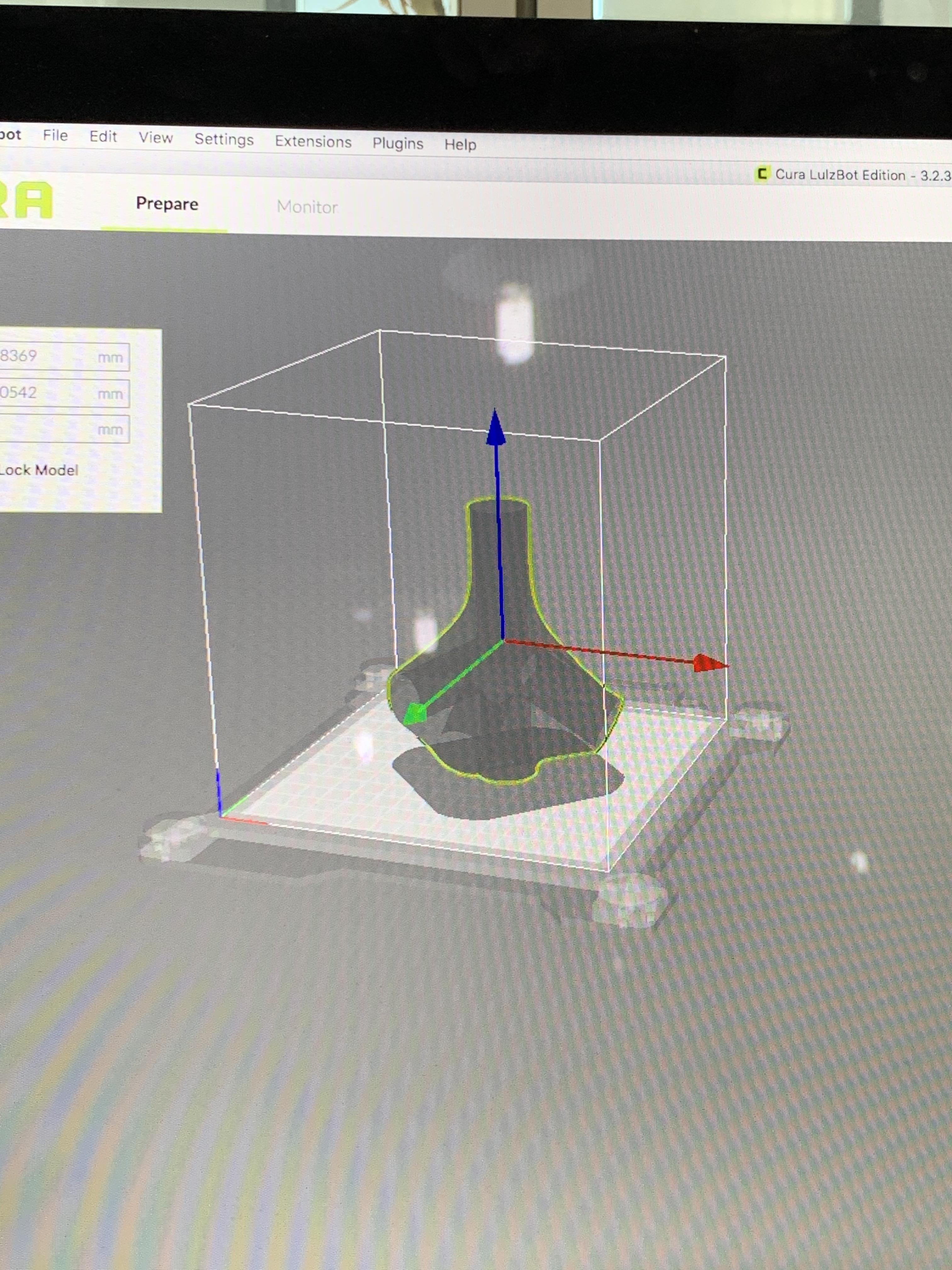
Task: Open the Plugins menu
Action: coord(398,144)
